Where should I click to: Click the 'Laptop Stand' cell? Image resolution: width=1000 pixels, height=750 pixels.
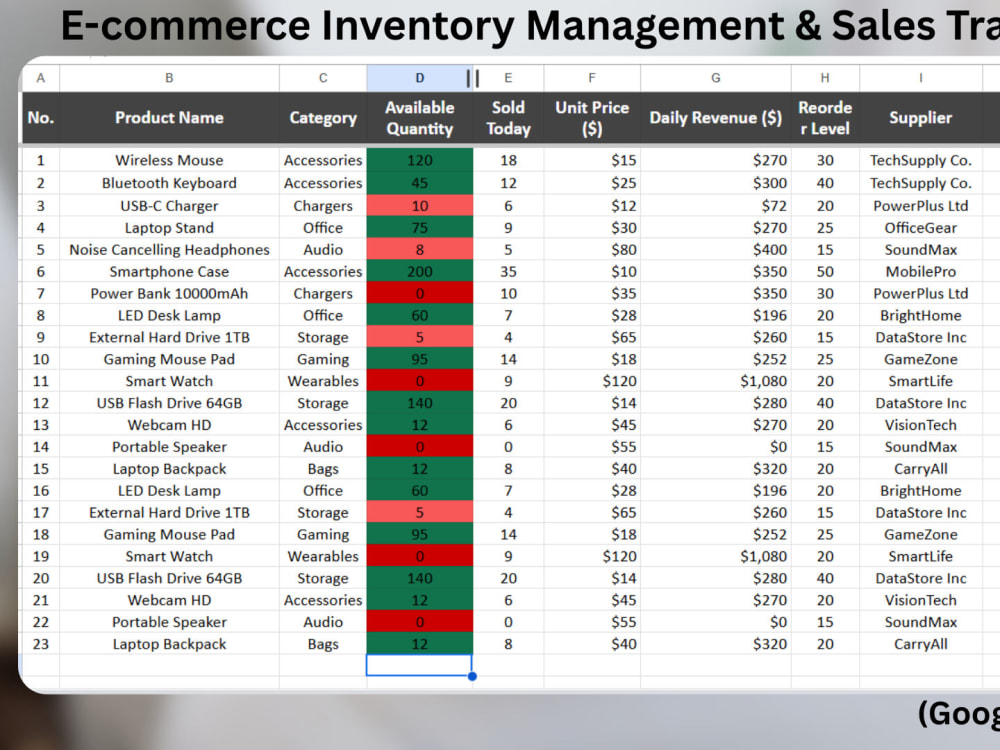tap(169, 228)
